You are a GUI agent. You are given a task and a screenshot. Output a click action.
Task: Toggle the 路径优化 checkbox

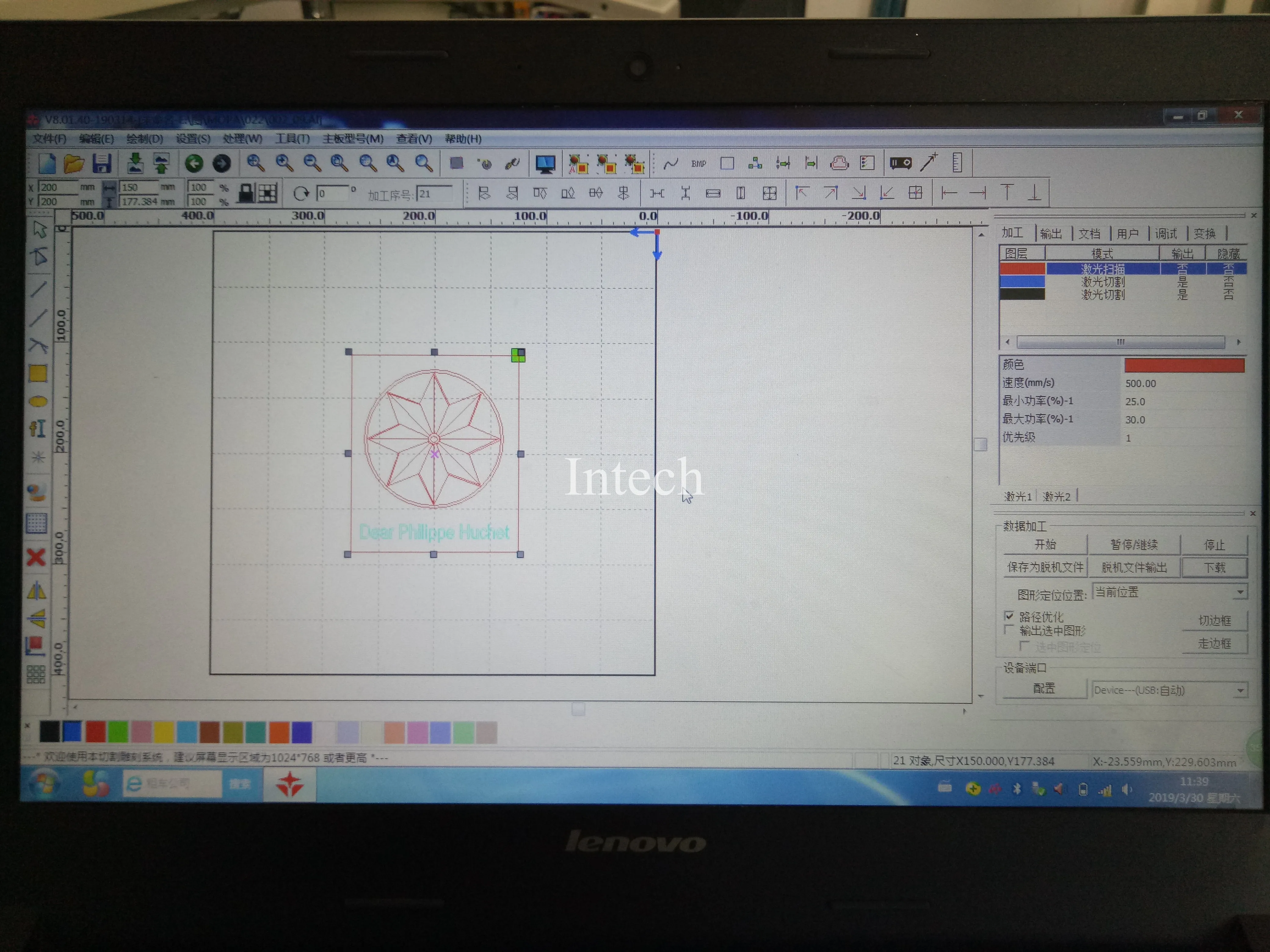[1009, 616]
